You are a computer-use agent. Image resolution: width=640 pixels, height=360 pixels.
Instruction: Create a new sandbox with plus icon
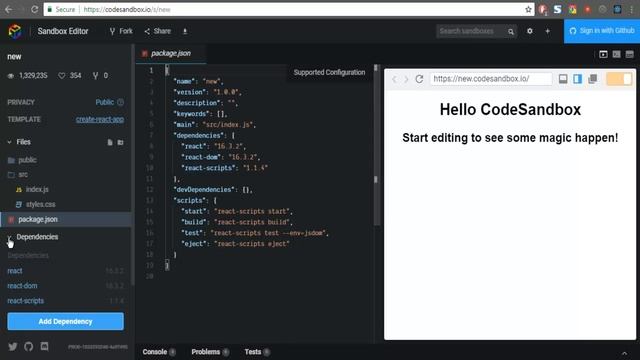click(547, 31)
